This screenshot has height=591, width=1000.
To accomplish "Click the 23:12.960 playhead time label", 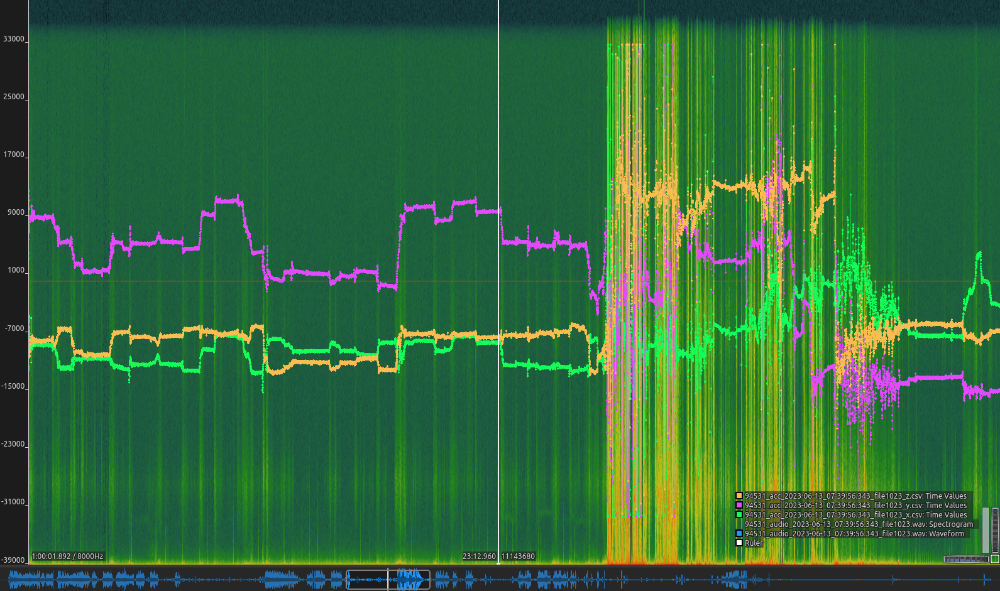I will [x=479, y=556].
